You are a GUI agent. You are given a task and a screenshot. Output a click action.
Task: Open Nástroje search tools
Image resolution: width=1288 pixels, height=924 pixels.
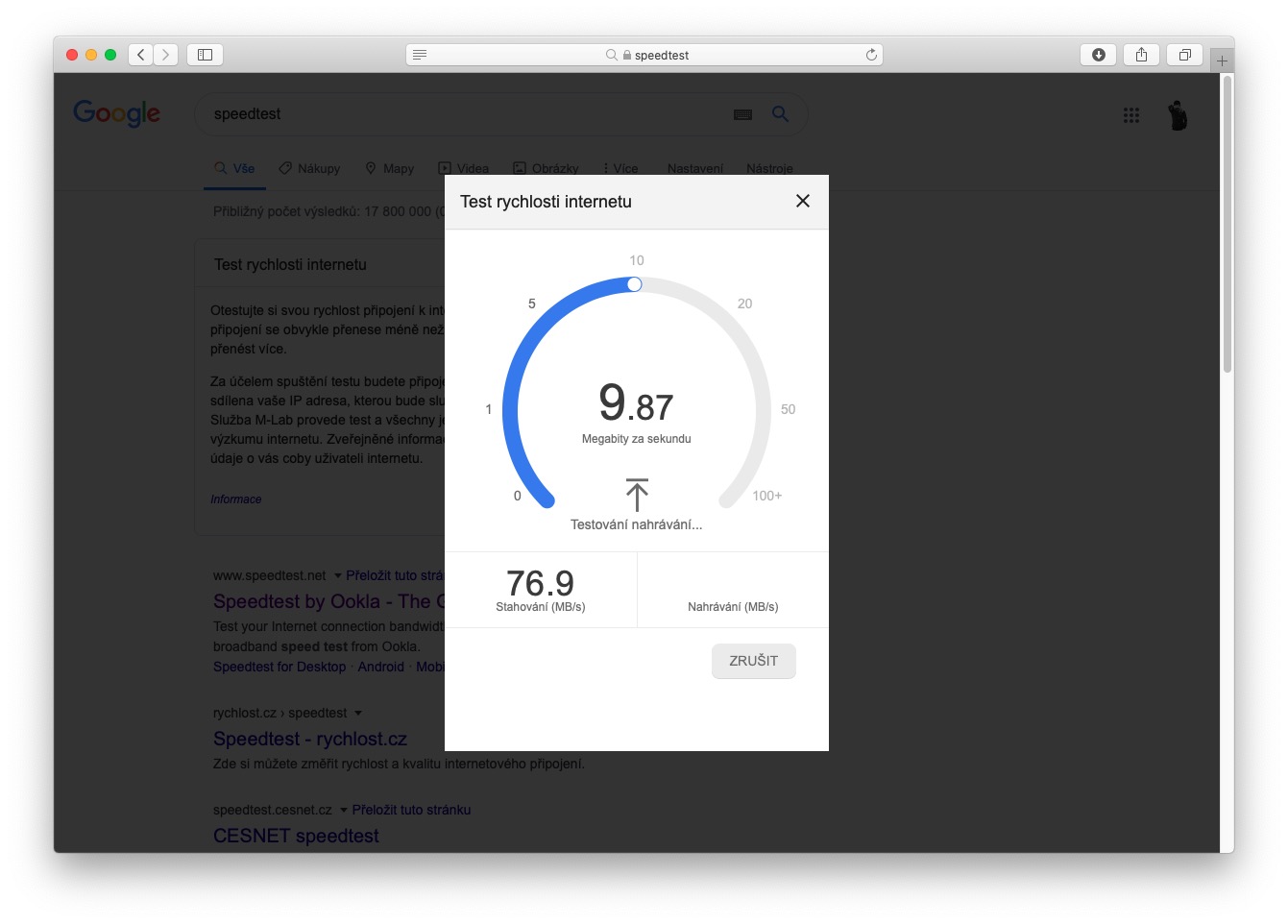(769, 168)
